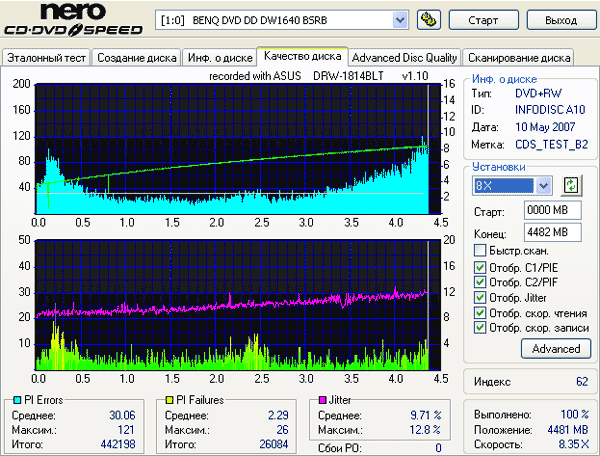
Task: Click the magenta Jitter legend swatch
Action: pyautogui.click(x=323, y=400)
